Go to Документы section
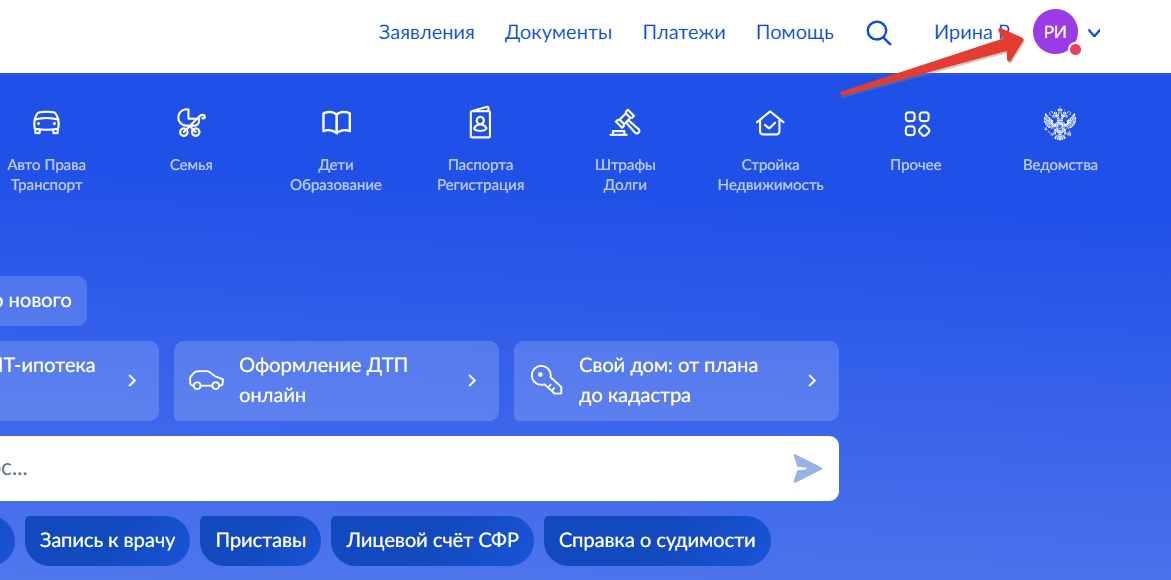The image size is (1171, 580). (559, 33)
